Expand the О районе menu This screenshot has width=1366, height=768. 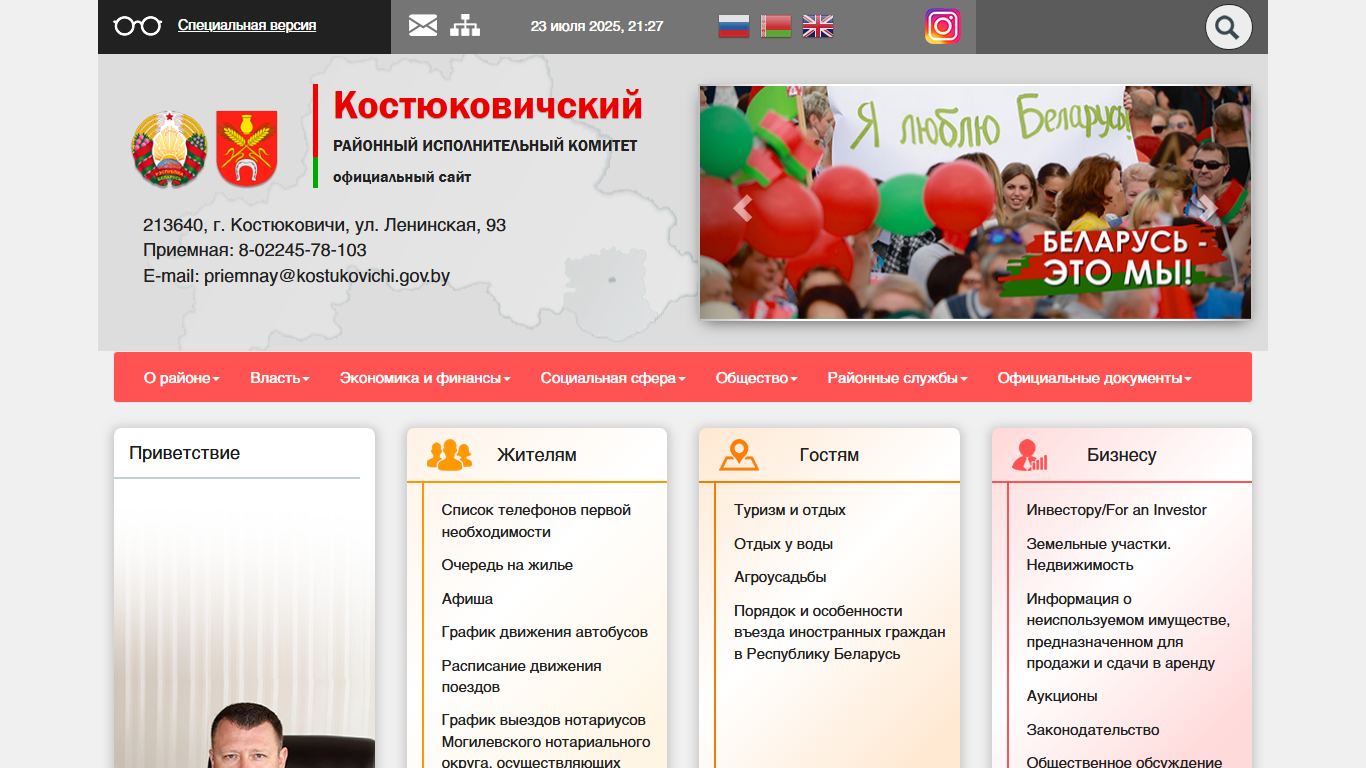181,378
